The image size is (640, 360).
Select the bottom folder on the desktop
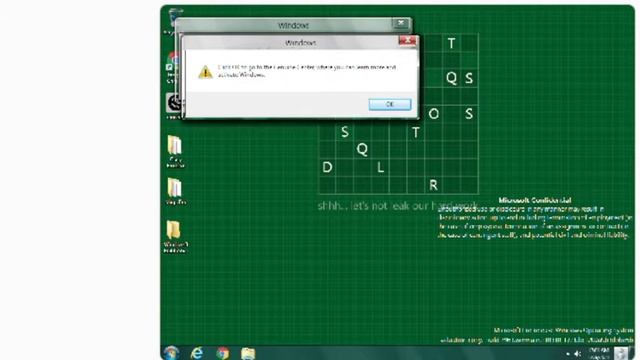point(175,237)
